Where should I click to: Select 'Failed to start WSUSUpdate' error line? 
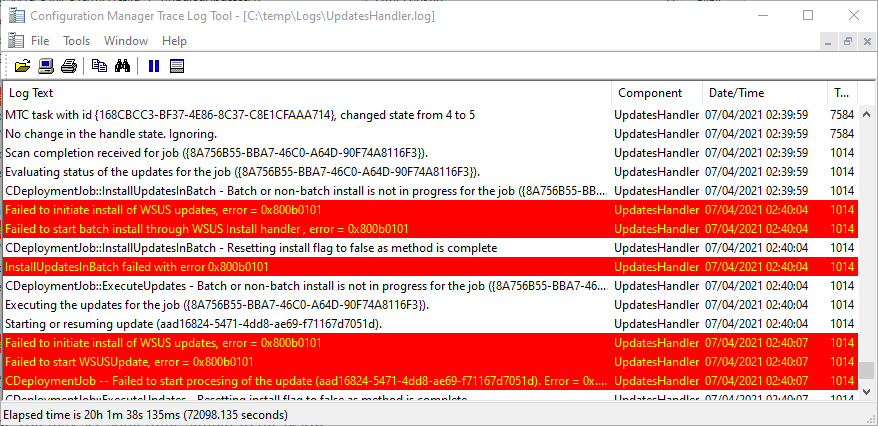[x=430, y=362]
